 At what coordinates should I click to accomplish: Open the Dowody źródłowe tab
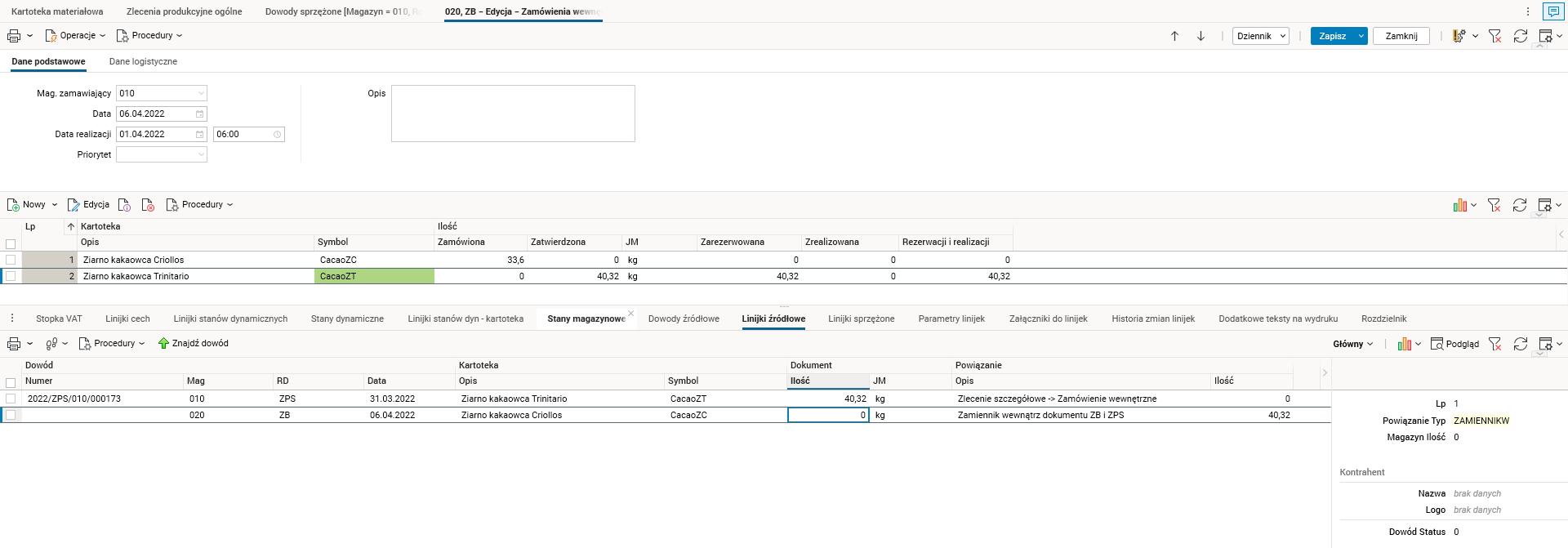(x=684, y=319)
